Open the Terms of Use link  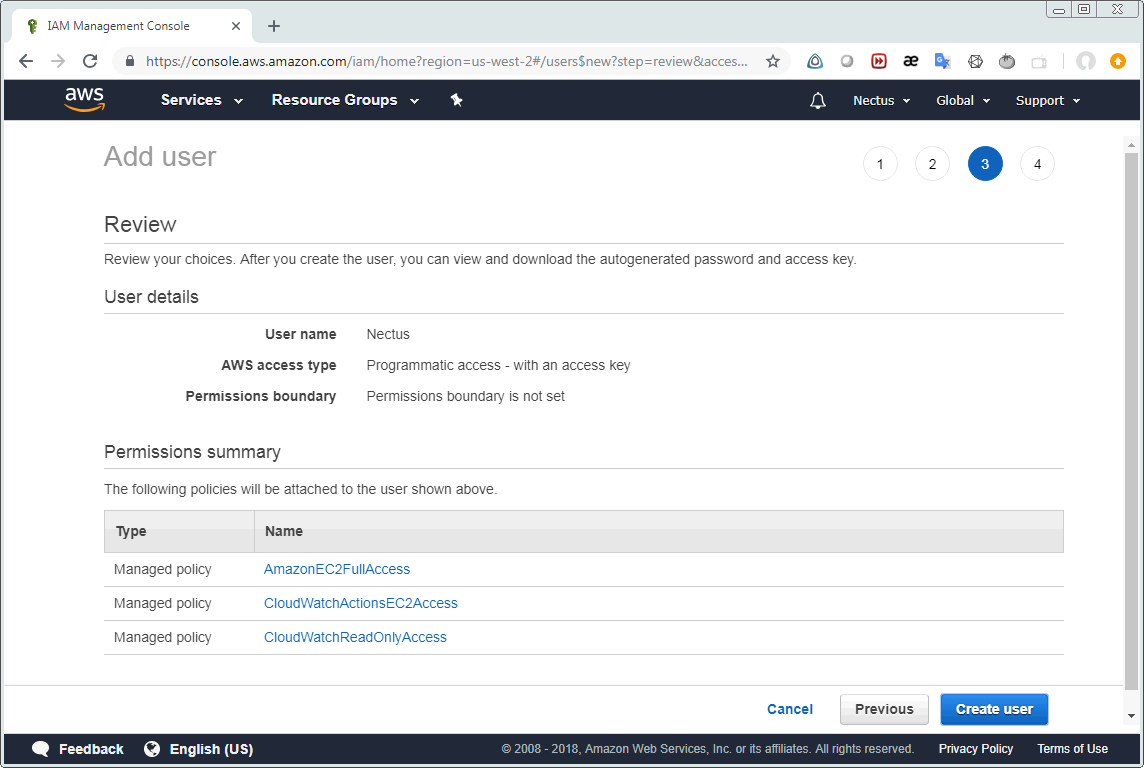pos(1072,749)
